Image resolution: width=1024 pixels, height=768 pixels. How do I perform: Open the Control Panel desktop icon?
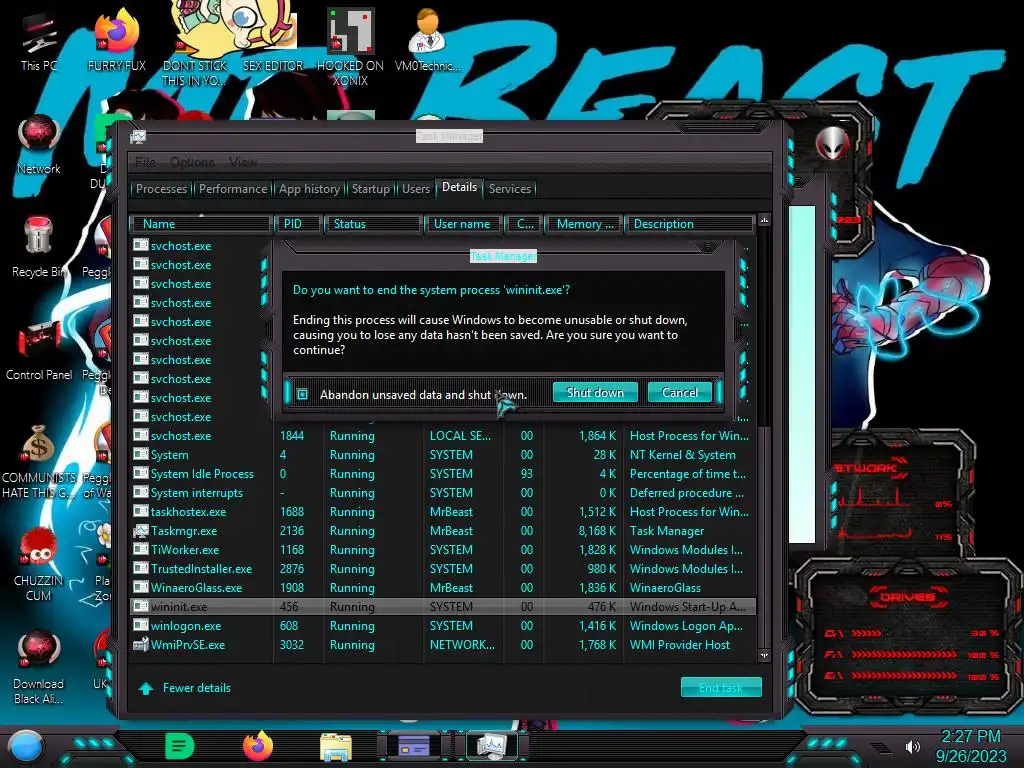39,351
